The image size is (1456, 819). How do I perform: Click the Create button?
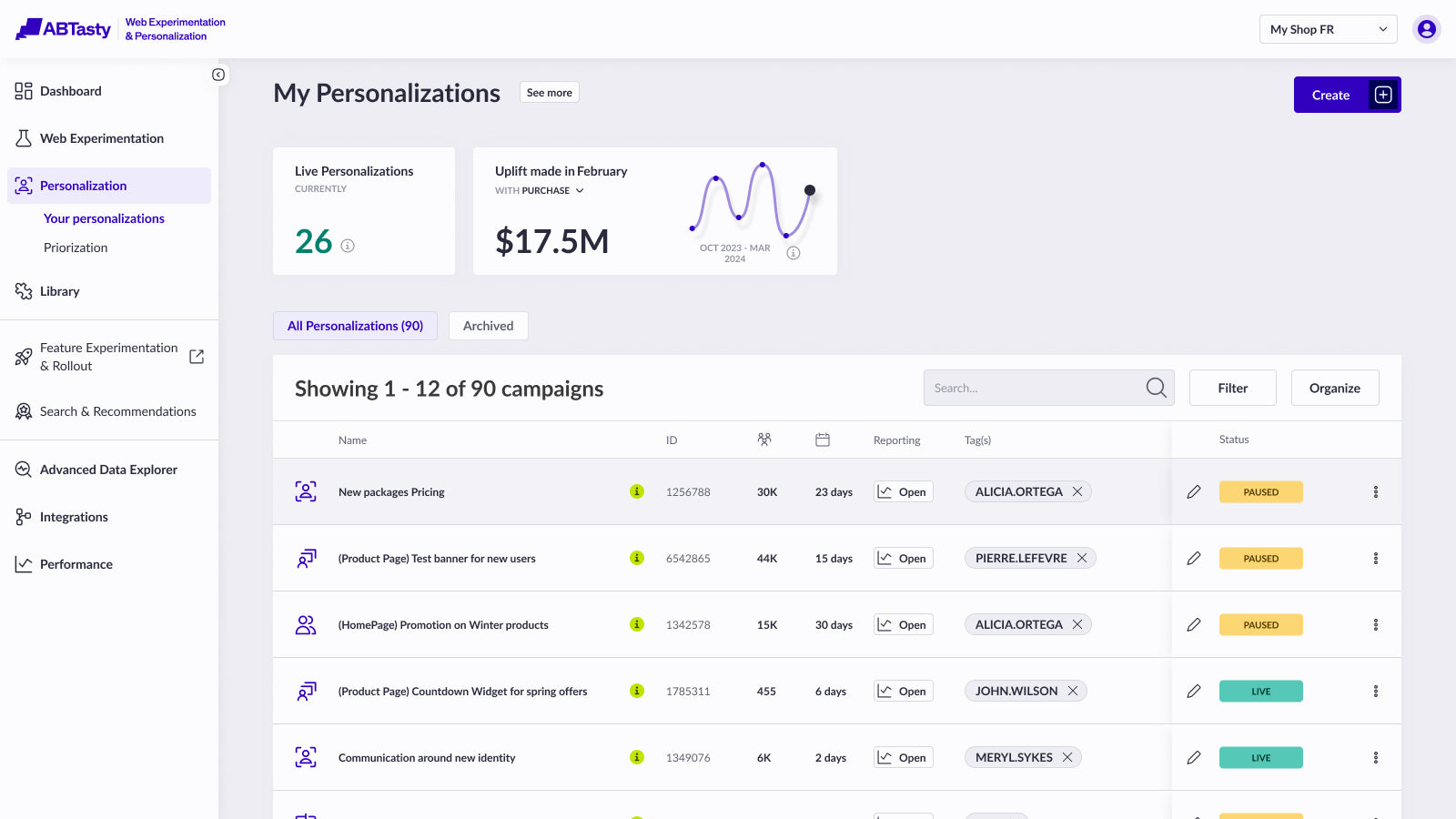pyautogui.click(x=1348, y=95)
